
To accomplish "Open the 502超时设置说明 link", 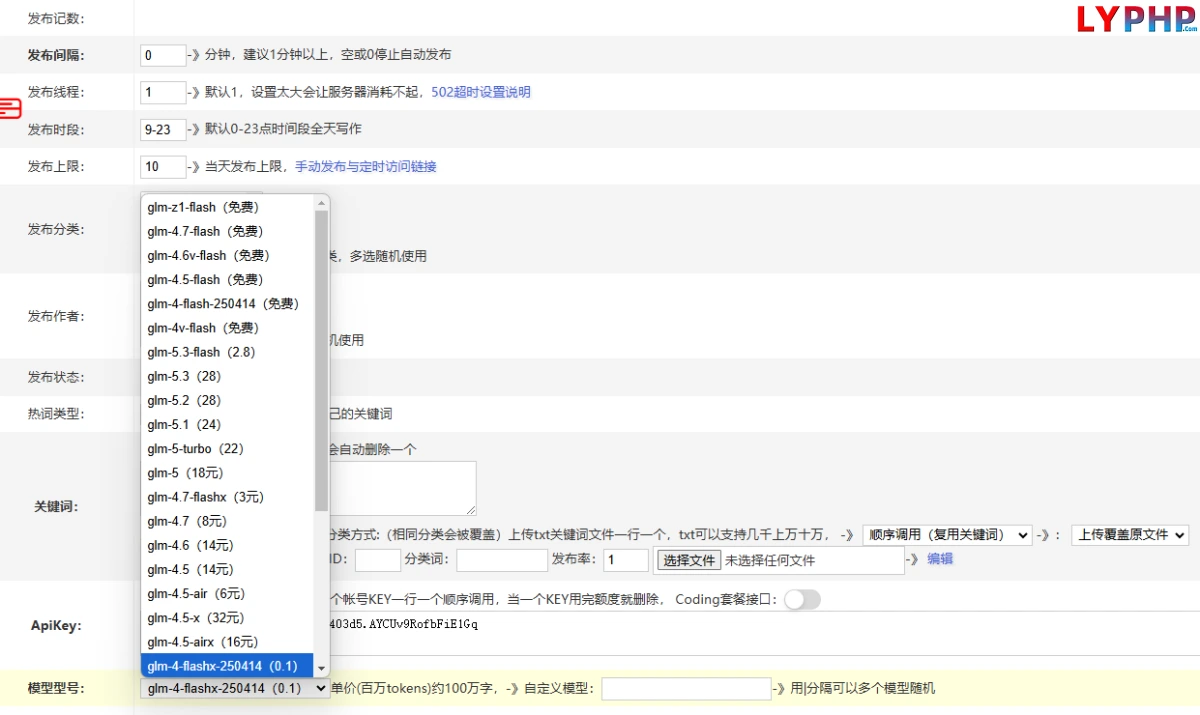I will (x=481, y=92).
